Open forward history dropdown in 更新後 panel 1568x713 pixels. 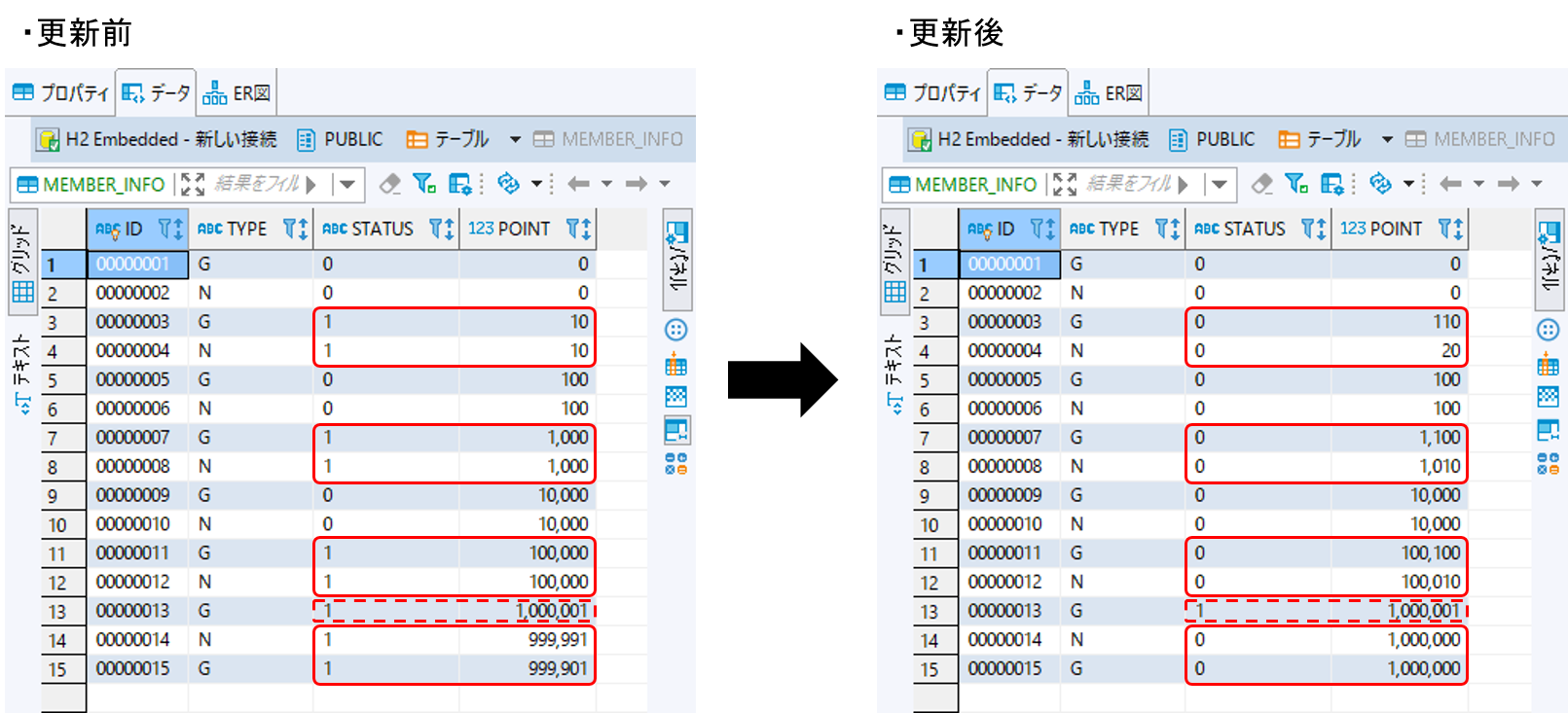click(1537, 184)
